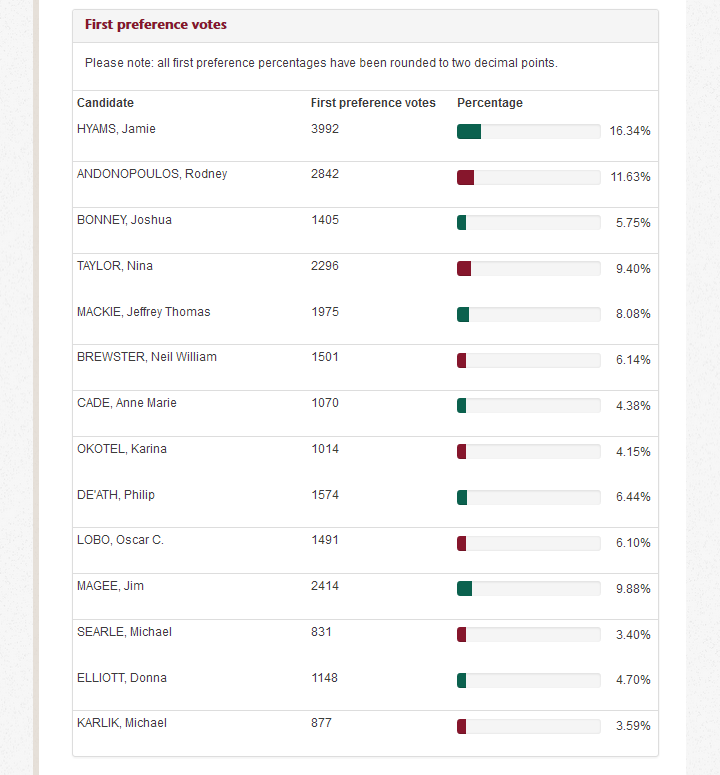
Task: Click the 16.34% percentage value
Action: click(630, 131)
